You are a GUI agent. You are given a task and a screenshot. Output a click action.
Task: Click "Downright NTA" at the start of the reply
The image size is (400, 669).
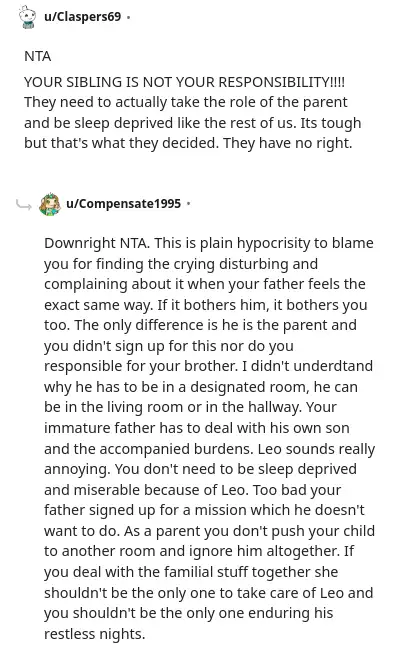[96, 243]
